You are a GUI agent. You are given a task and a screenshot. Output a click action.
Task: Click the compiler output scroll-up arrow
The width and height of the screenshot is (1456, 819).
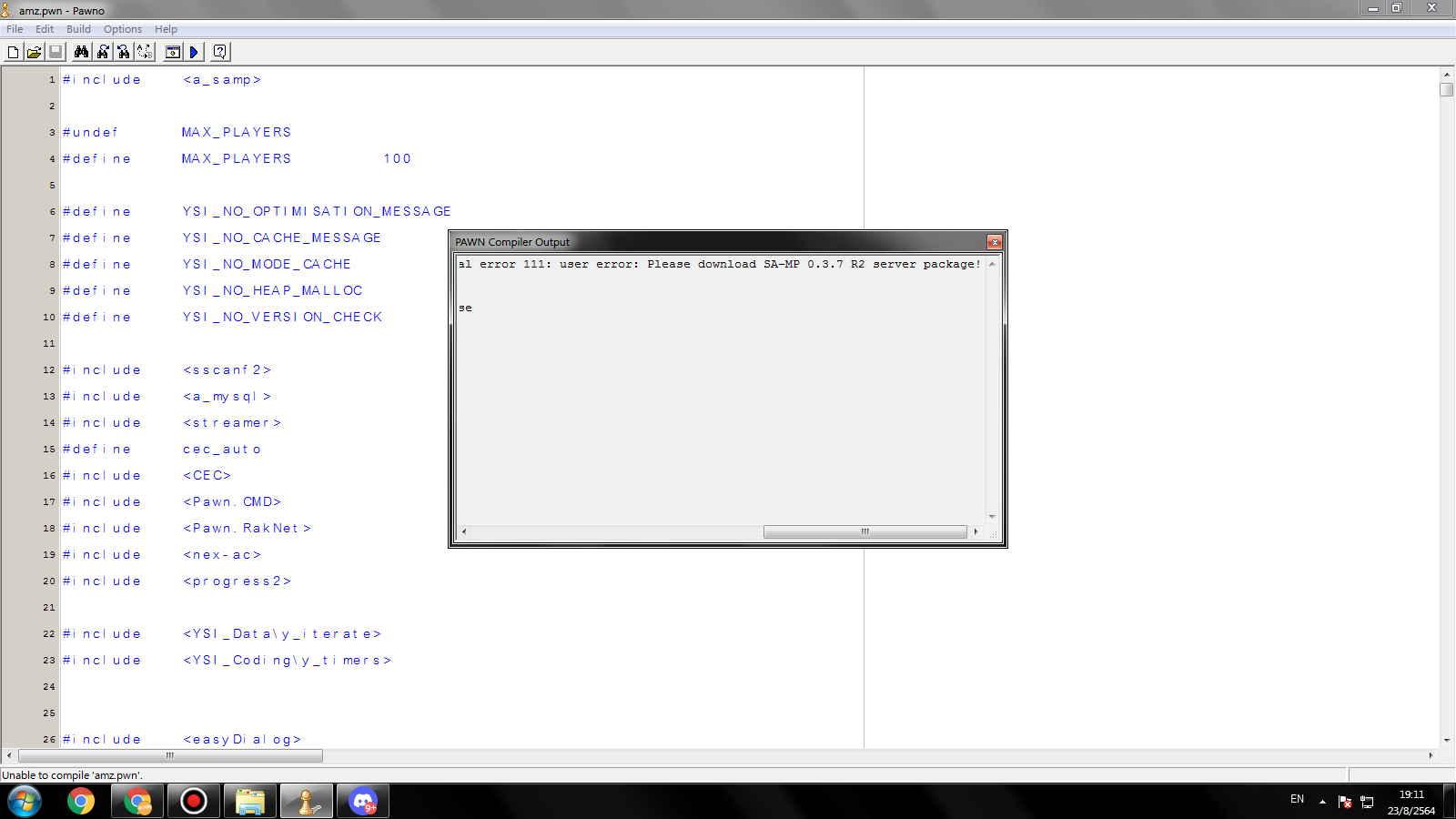click(x=992, y=264)
